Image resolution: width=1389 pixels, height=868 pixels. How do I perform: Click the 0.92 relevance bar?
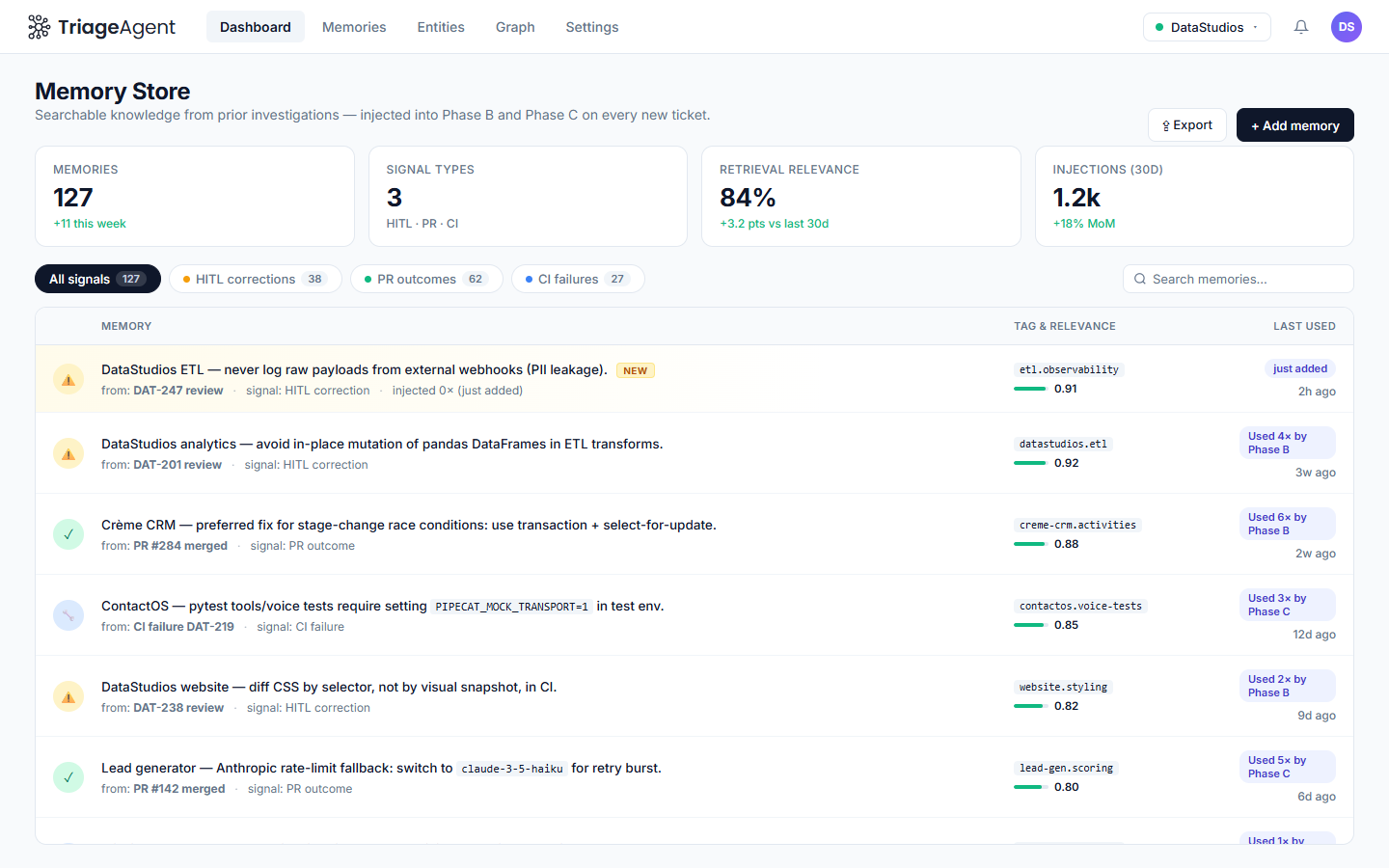[1030, 463]
